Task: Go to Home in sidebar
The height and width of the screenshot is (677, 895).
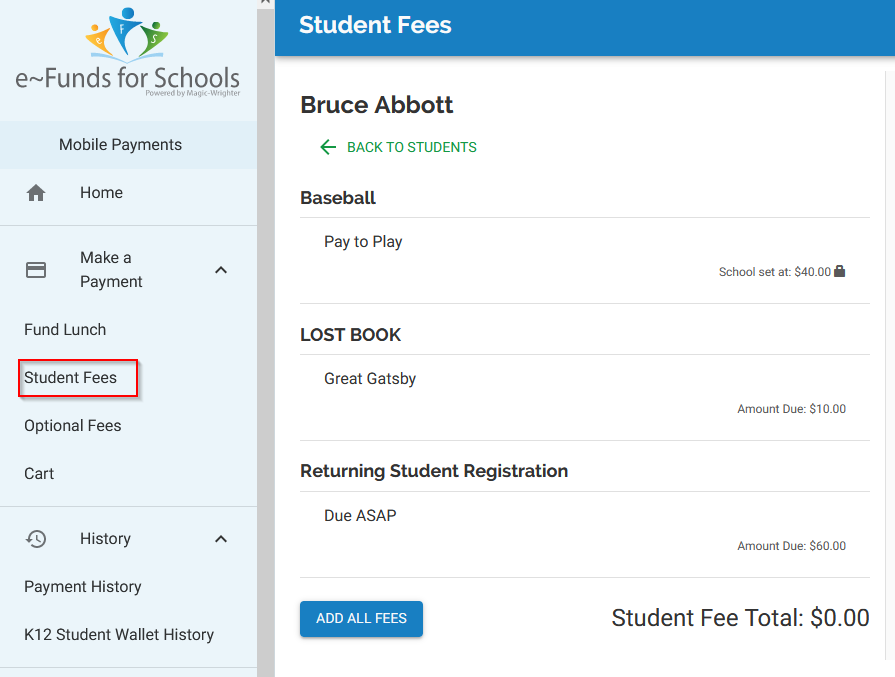Action: tap(101, 193)
